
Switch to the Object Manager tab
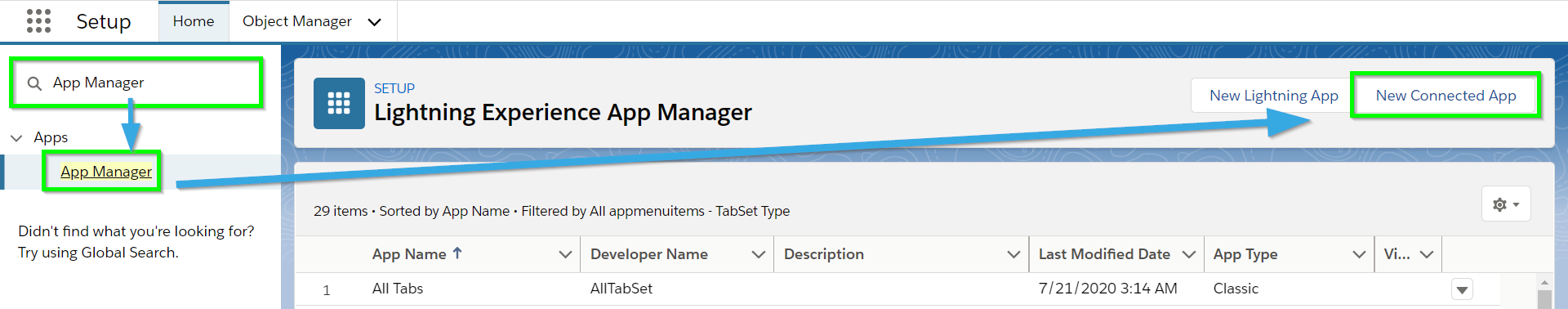(x=297, y=21)
